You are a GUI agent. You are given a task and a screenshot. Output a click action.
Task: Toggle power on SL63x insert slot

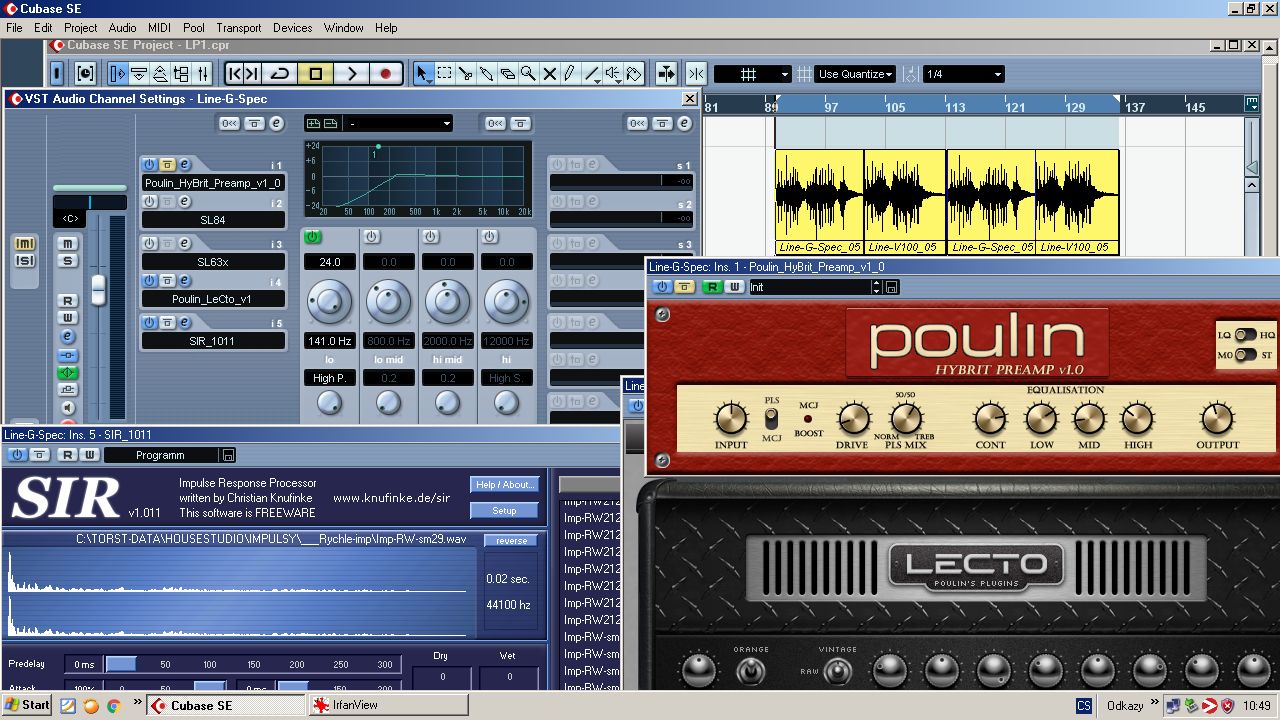(149, 243)
